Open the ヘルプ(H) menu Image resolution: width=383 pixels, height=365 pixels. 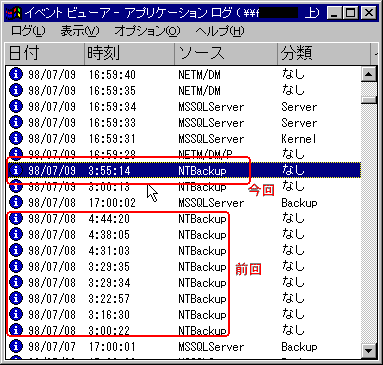(220, 31)
